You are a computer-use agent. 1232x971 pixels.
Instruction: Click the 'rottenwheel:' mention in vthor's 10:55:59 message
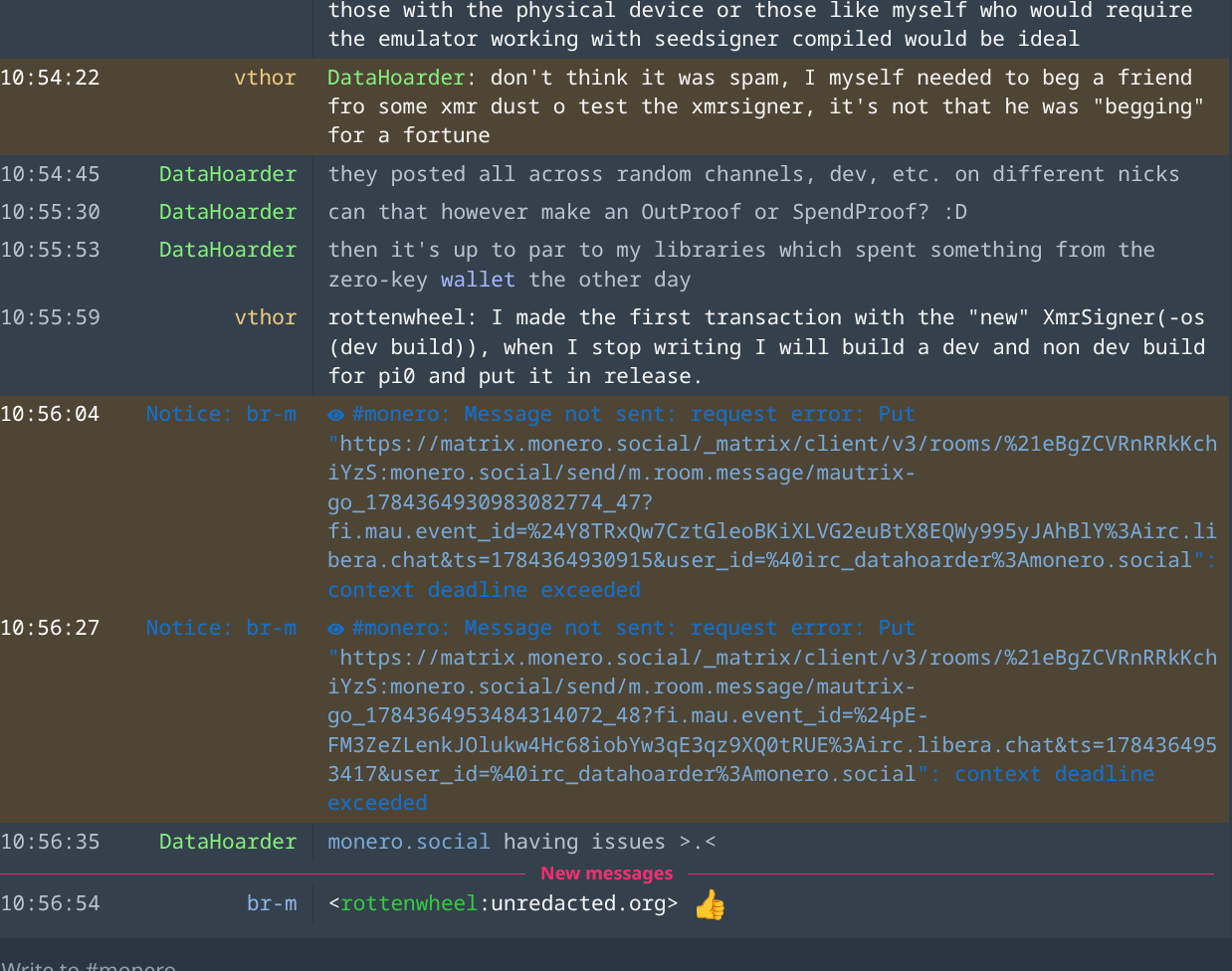coord(403,317)
